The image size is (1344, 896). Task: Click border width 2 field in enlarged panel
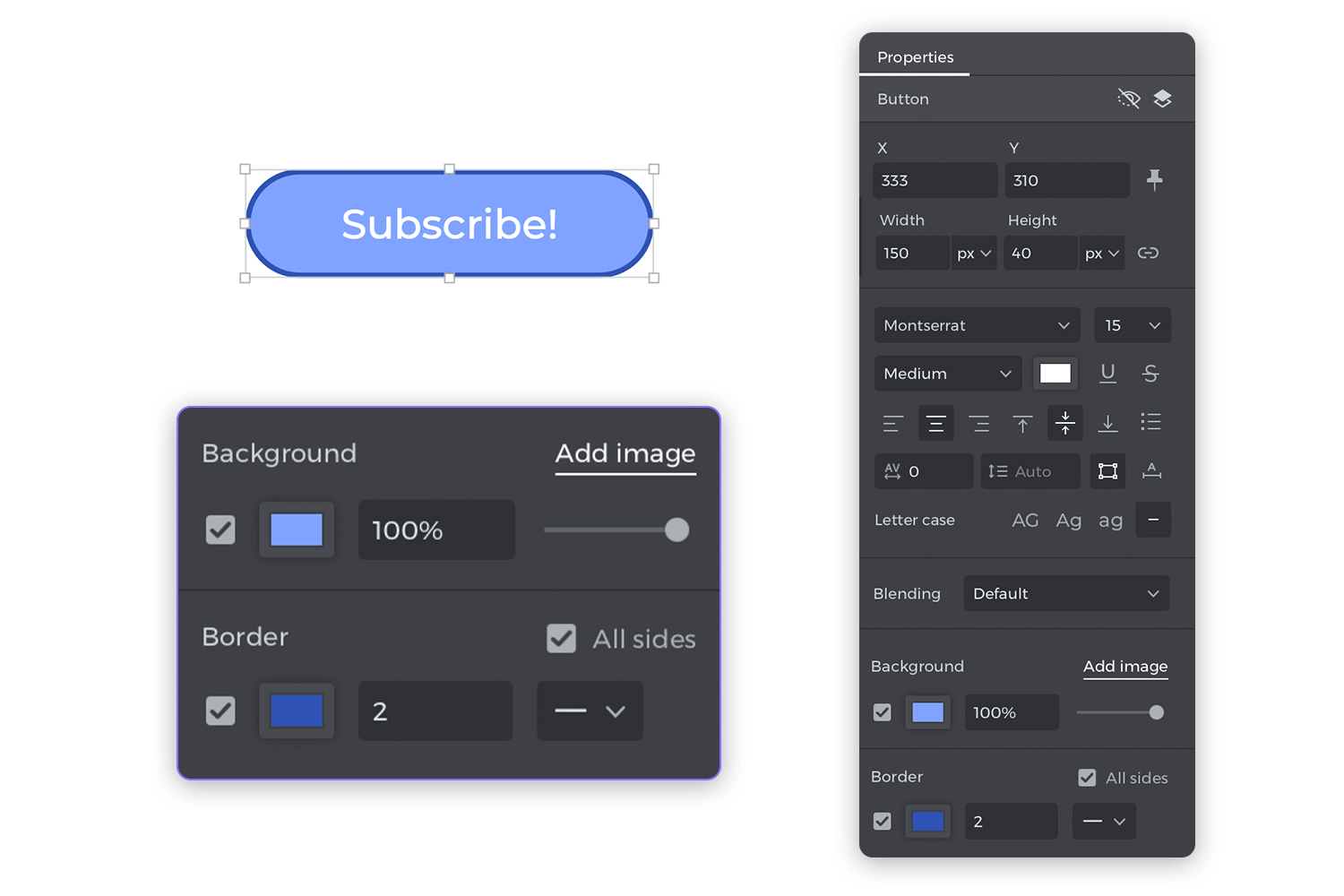(435, 711)
